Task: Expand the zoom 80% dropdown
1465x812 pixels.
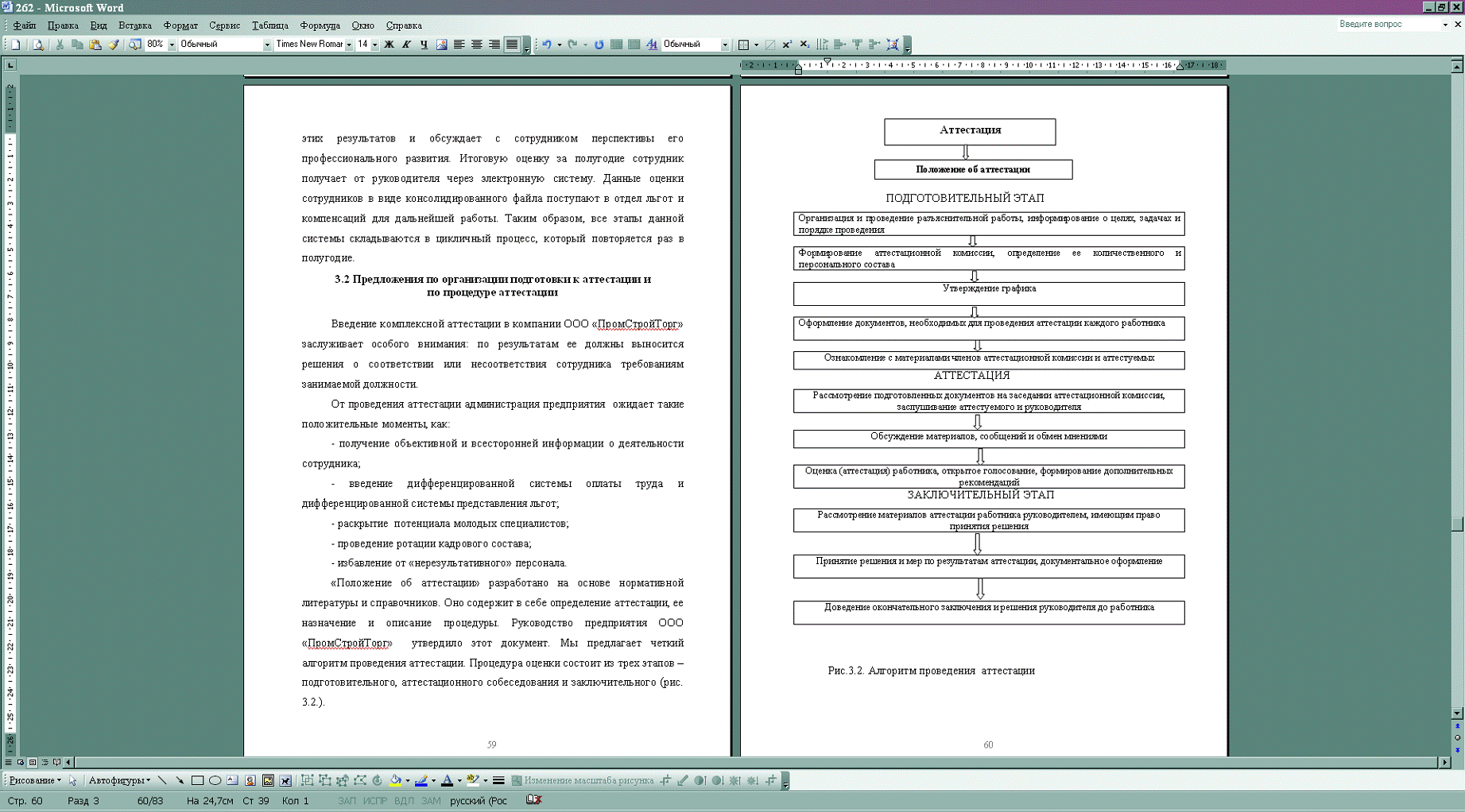Action: tap(172, 45)
